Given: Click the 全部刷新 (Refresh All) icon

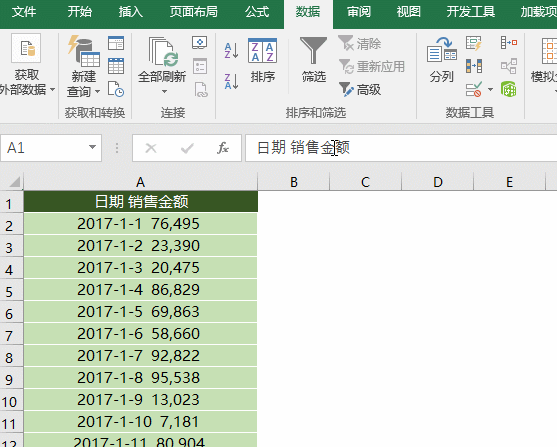Looking at the screenshot, I should click(x=162, y=52).
